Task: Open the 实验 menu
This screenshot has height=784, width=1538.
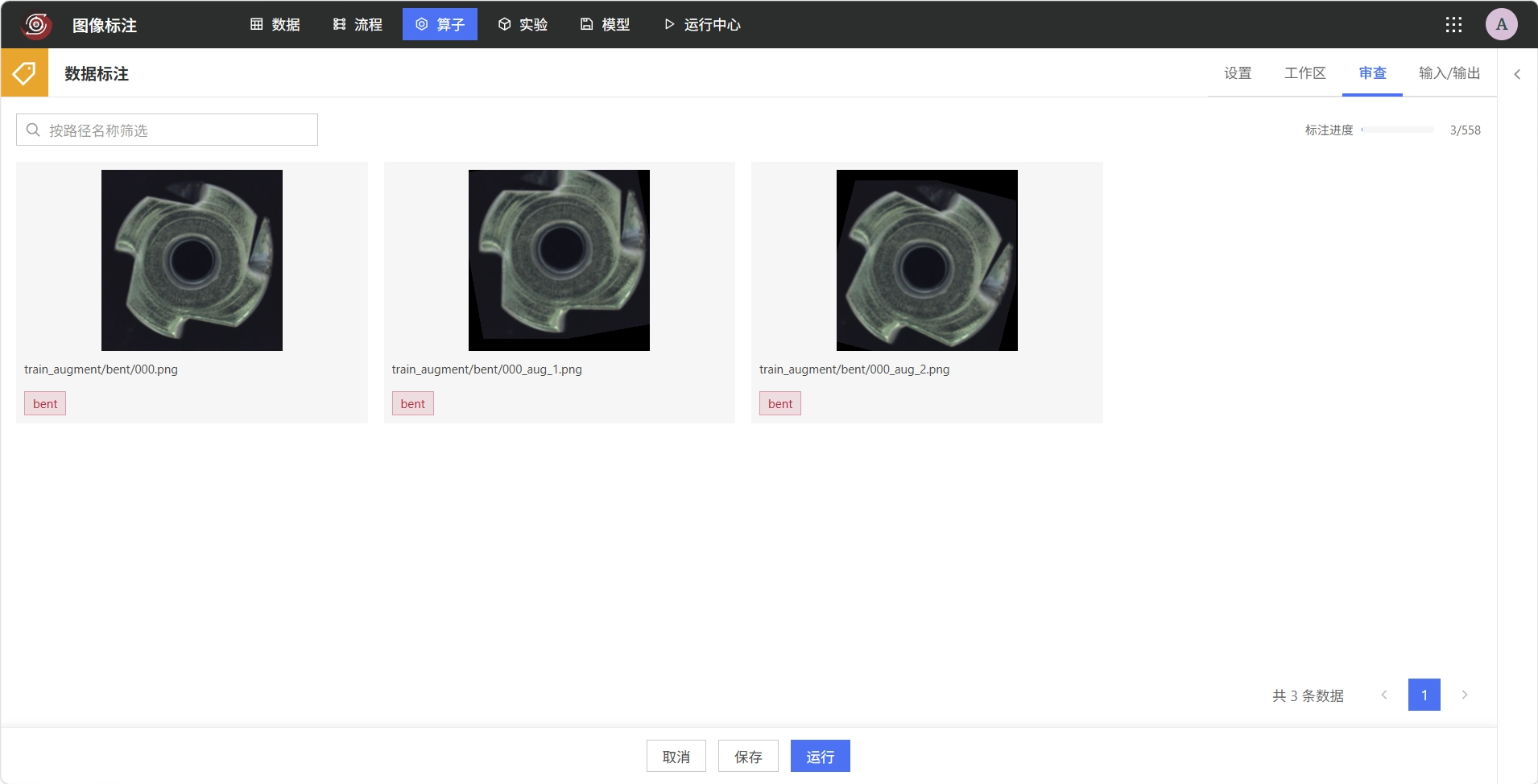Action: point(523,25)
